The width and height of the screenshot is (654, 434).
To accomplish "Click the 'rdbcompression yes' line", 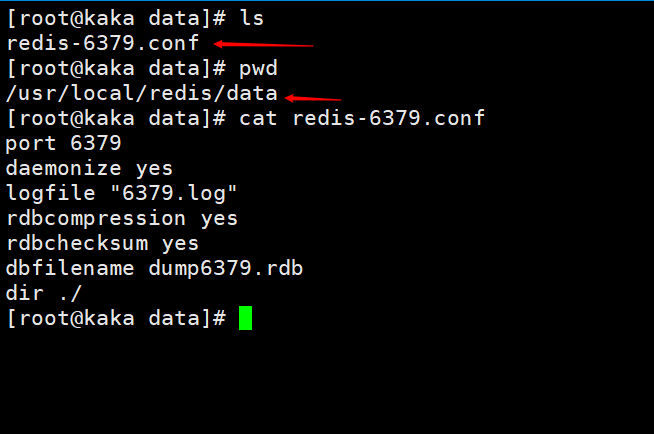I will click(x=122, y=219).
